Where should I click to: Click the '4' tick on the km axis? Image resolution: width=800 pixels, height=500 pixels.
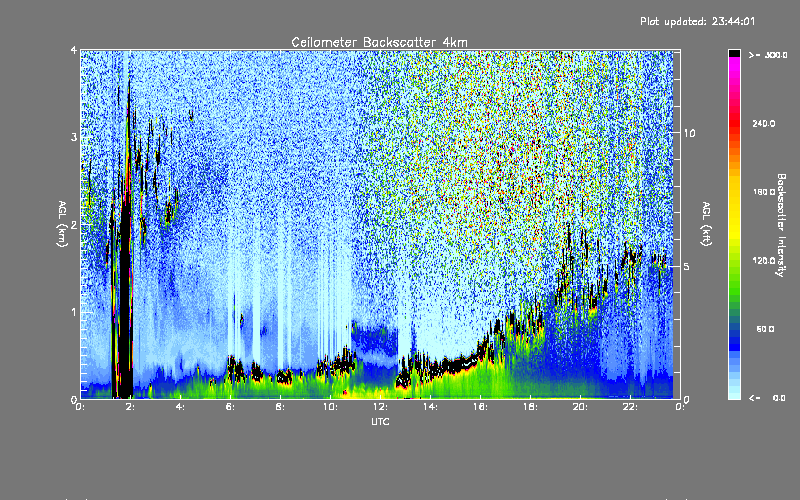74,51
